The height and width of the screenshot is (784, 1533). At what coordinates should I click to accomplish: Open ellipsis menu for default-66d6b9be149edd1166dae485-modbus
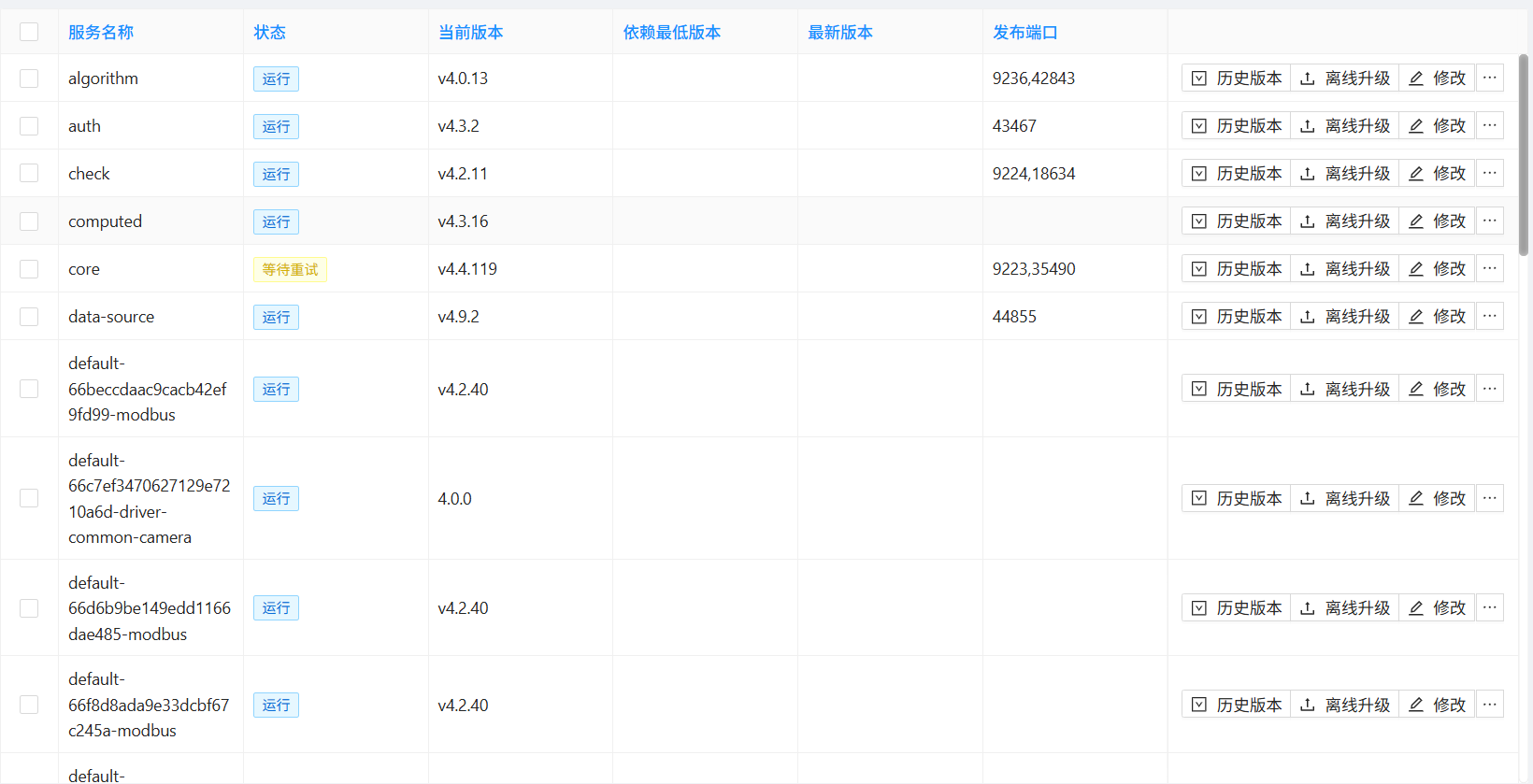point(1490,608)
